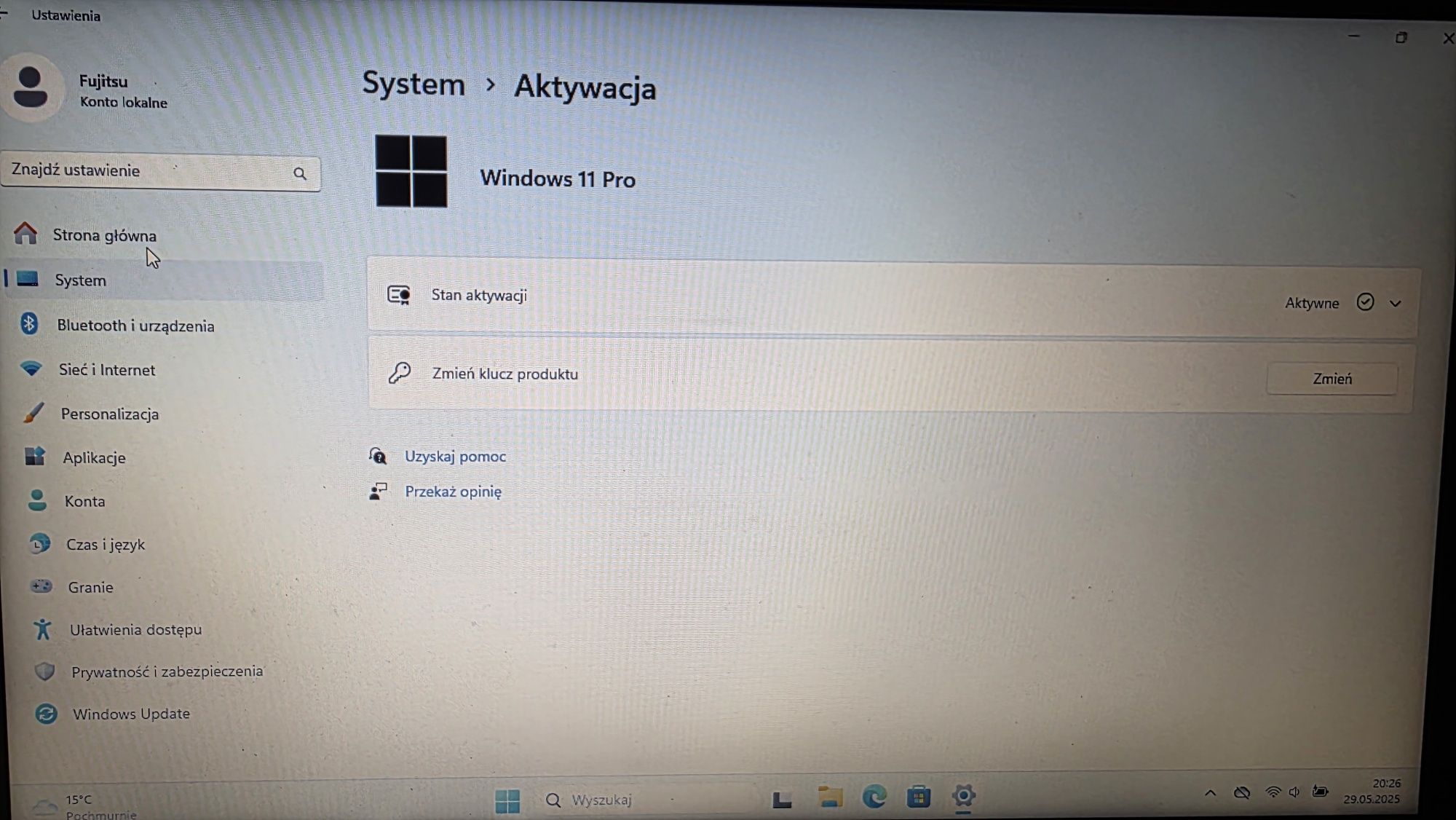The image size is (1456, 820).
Task: Open the Windows Start menu
Action: [x=507, y=801]
